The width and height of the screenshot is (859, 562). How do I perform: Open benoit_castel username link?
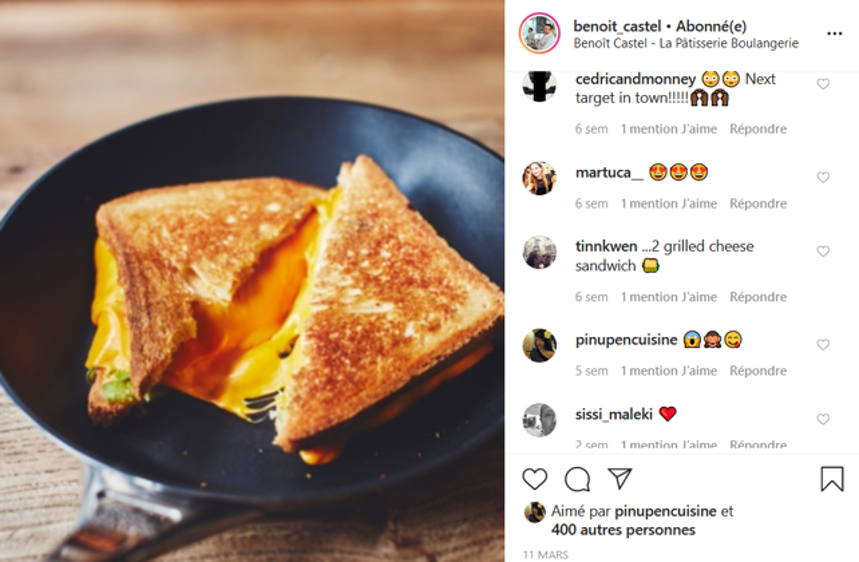point(617,26)
